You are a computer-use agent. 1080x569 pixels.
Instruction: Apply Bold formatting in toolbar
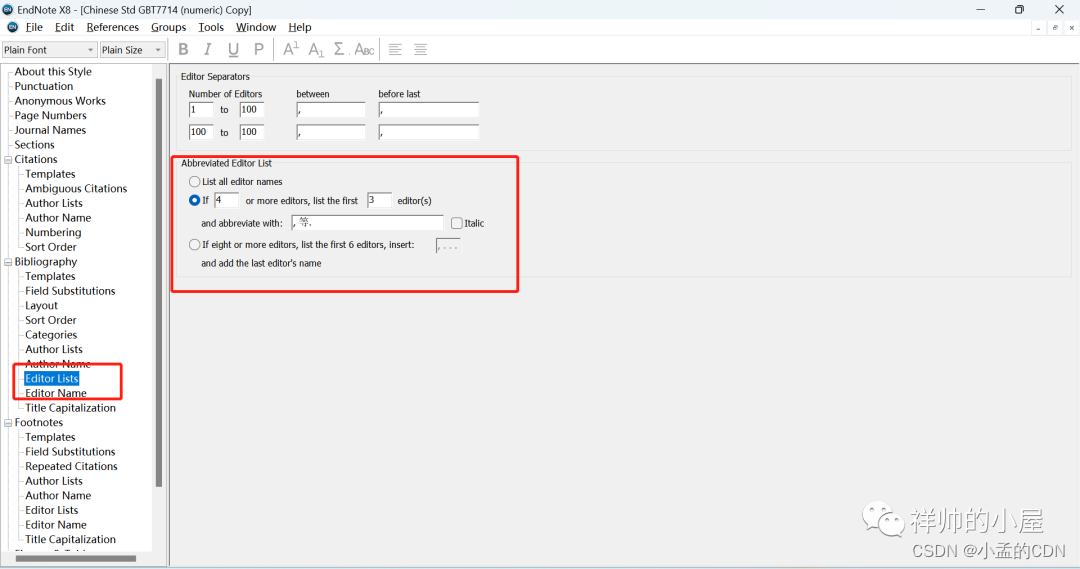click(x=183, y=50)
